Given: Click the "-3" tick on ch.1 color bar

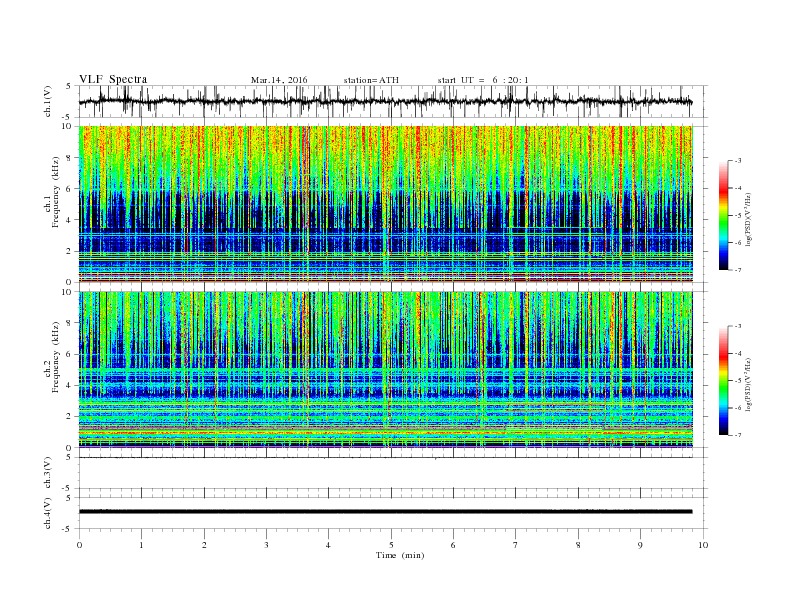Looking at the screenshot, I should (738, 161).
